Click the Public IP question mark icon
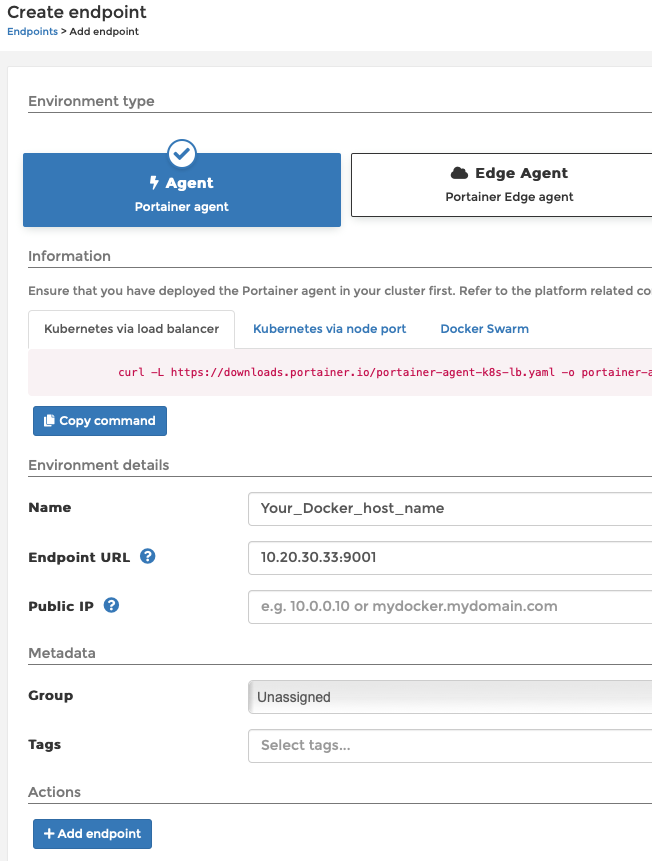This screenshot has height=861, width=652. click(x=111, y=605)
